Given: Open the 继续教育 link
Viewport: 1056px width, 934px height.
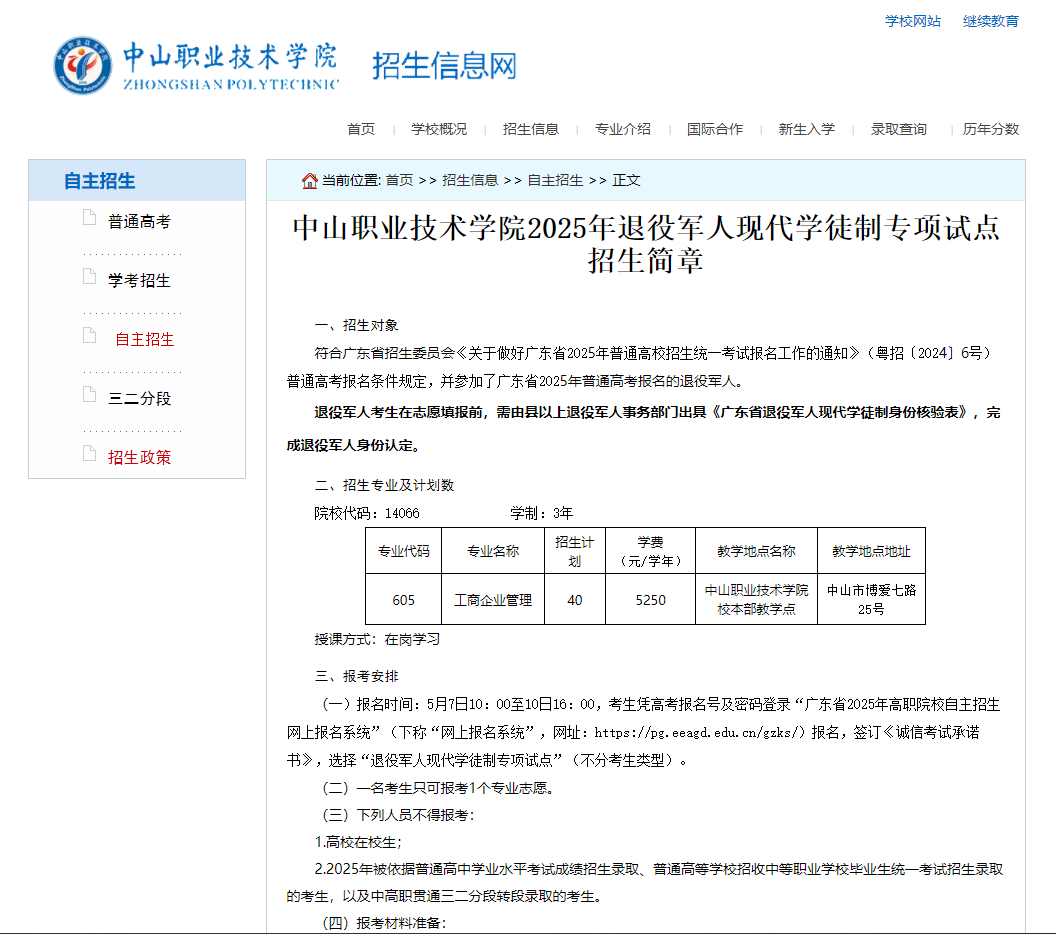Looking at the screenshot, I should (x=990, y=20).
